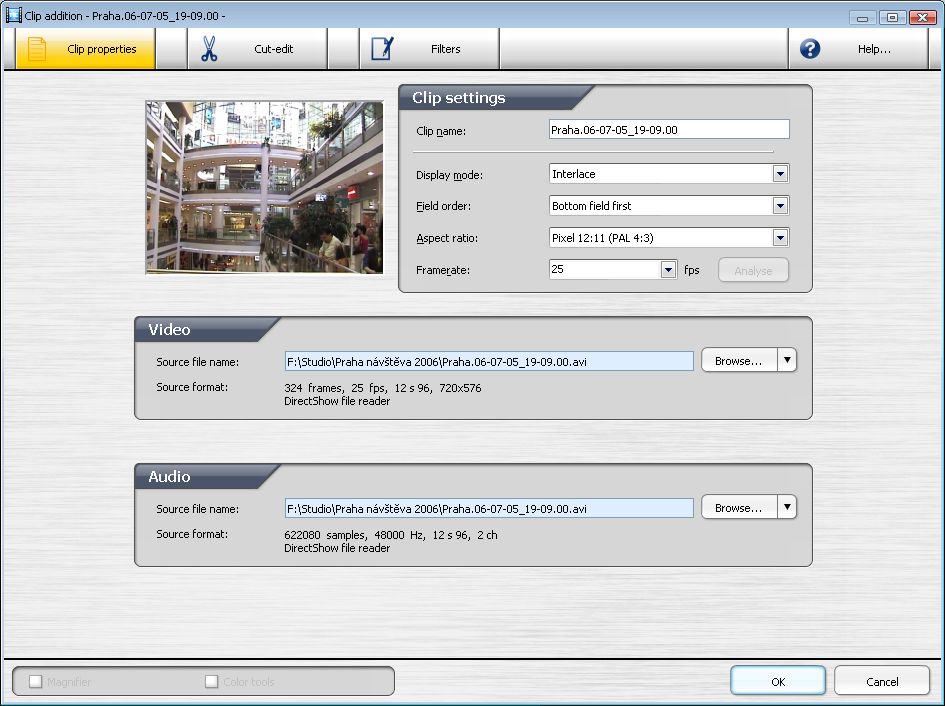Screen dimensions: 945x706
Task: Click the shopping mall video preview thumbnail
Action: (x=264, y=187)
